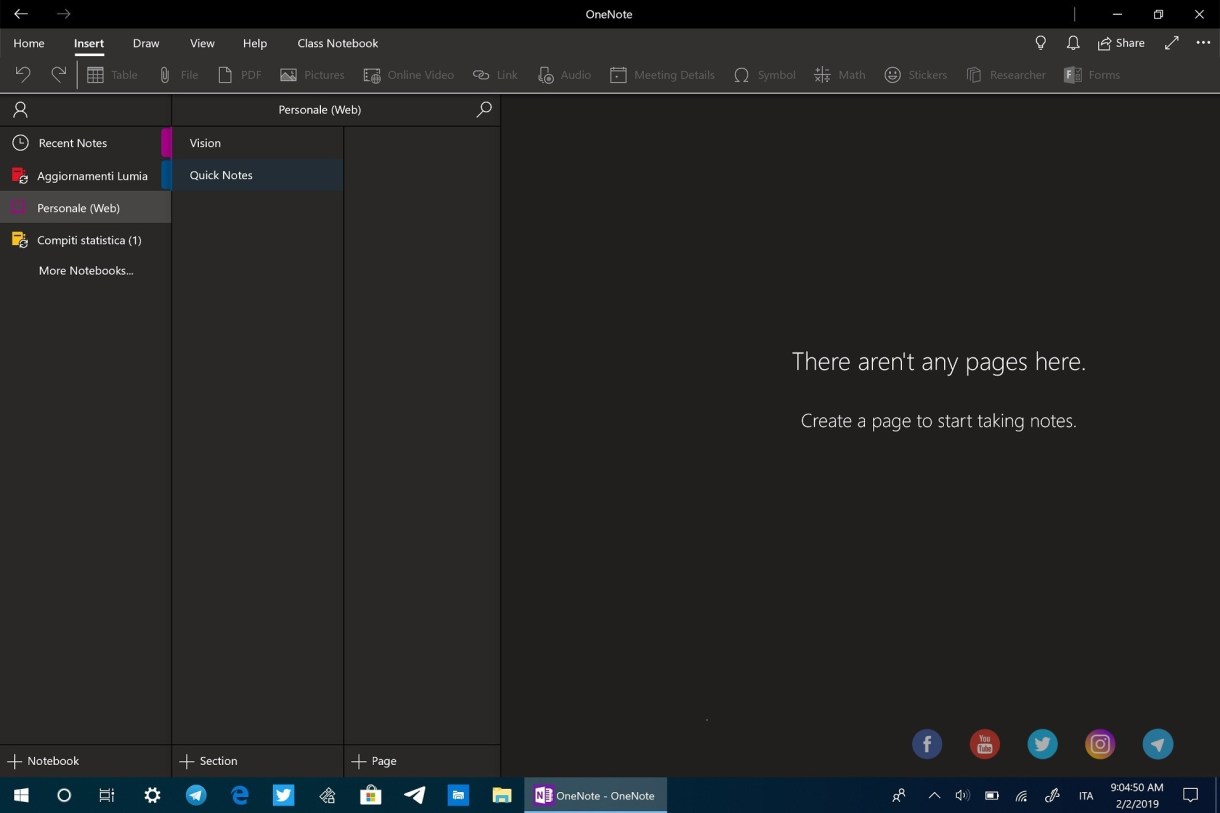Open Cortana circle in taskbar
1220x813 pixels.
coord(64,796)
